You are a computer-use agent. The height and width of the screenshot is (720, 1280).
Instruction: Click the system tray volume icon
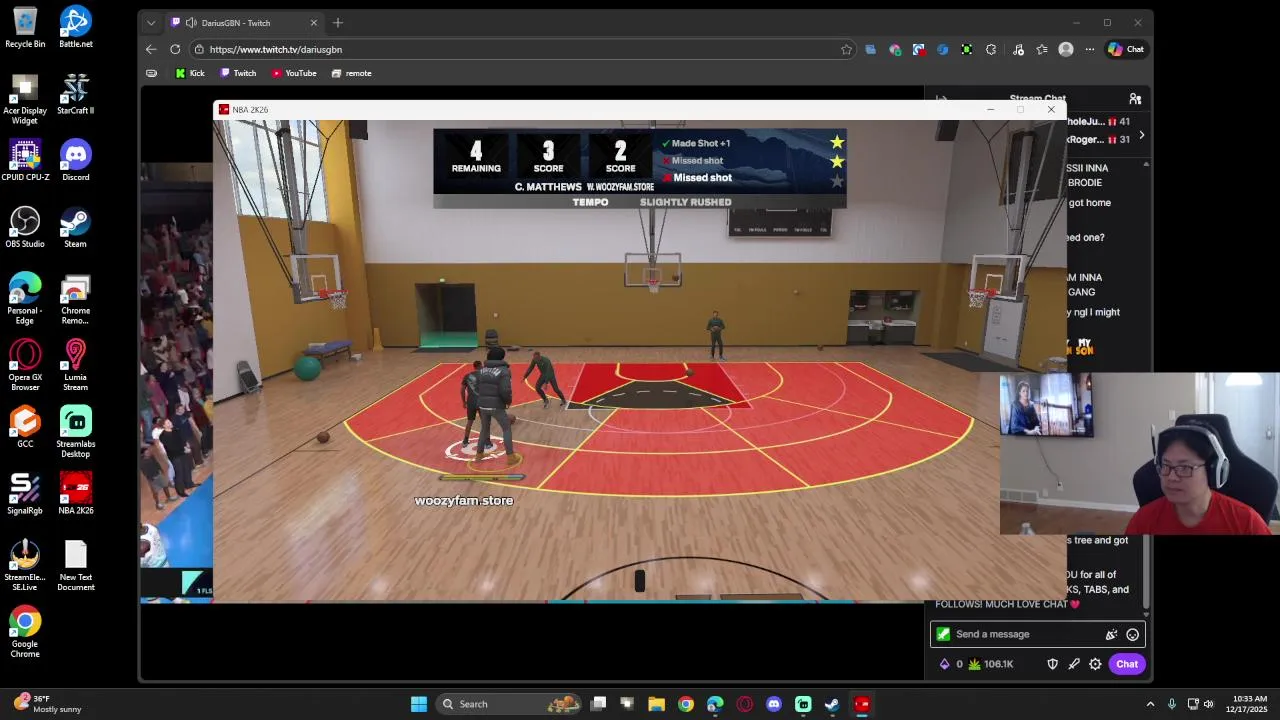coord(1208,704)
